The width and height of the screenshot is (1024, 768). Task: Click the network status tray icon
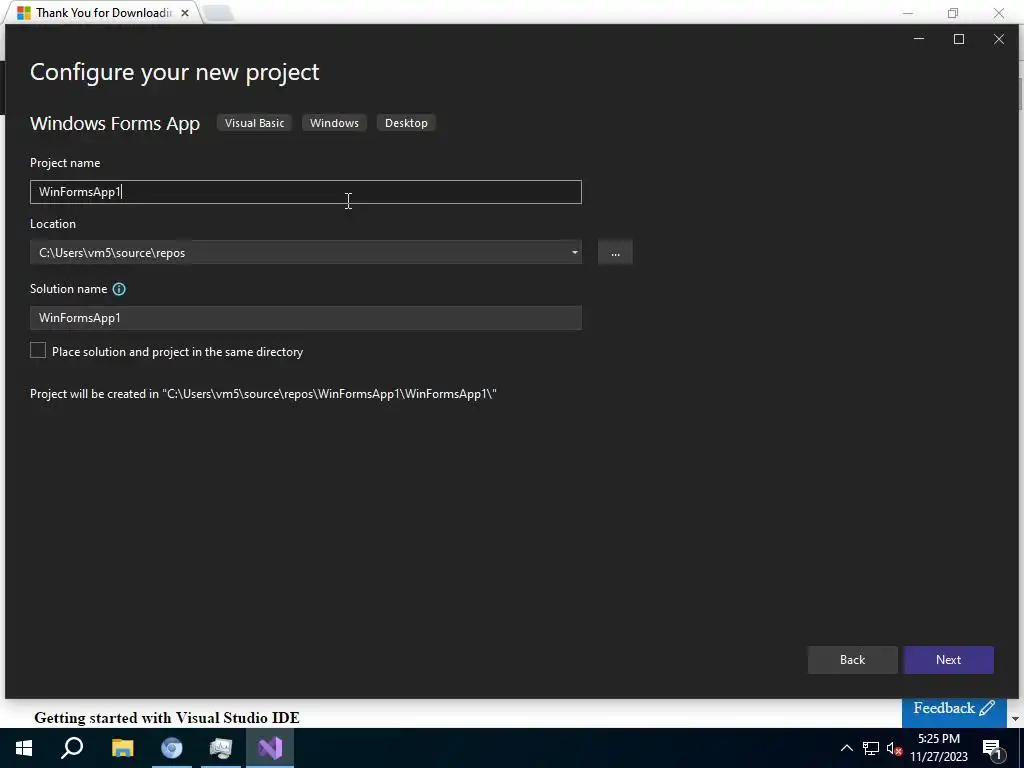point(871,748)
